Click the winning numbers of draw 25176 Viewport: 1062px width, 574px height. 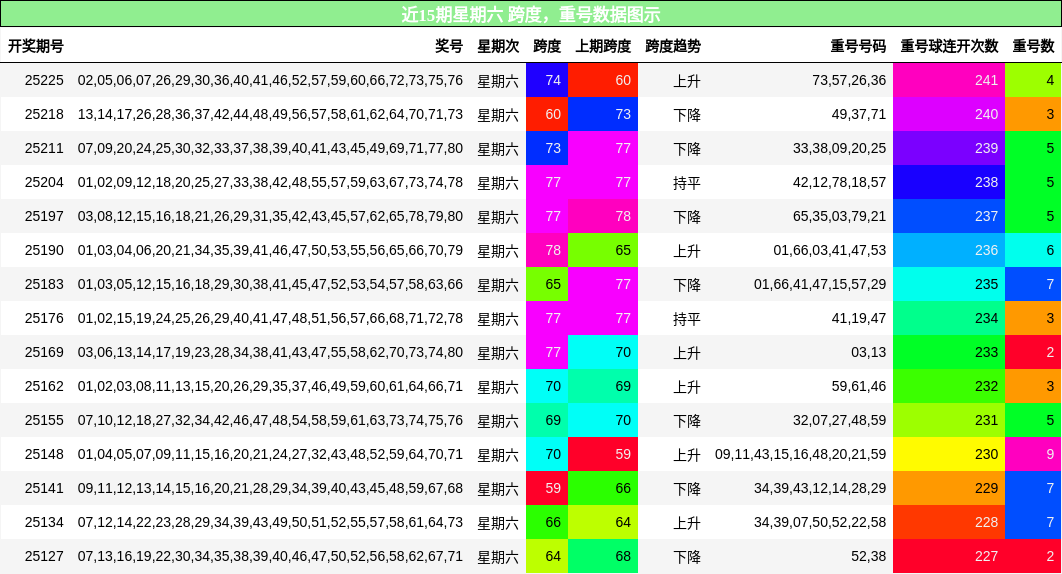(x=270, y=319)
